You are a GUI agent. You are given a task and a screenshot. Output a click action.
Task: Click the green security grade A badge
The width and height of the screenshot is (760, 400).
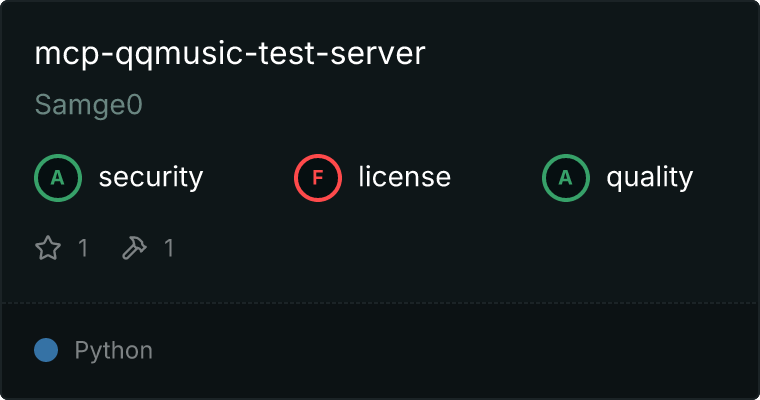click(x=58, y=178)
